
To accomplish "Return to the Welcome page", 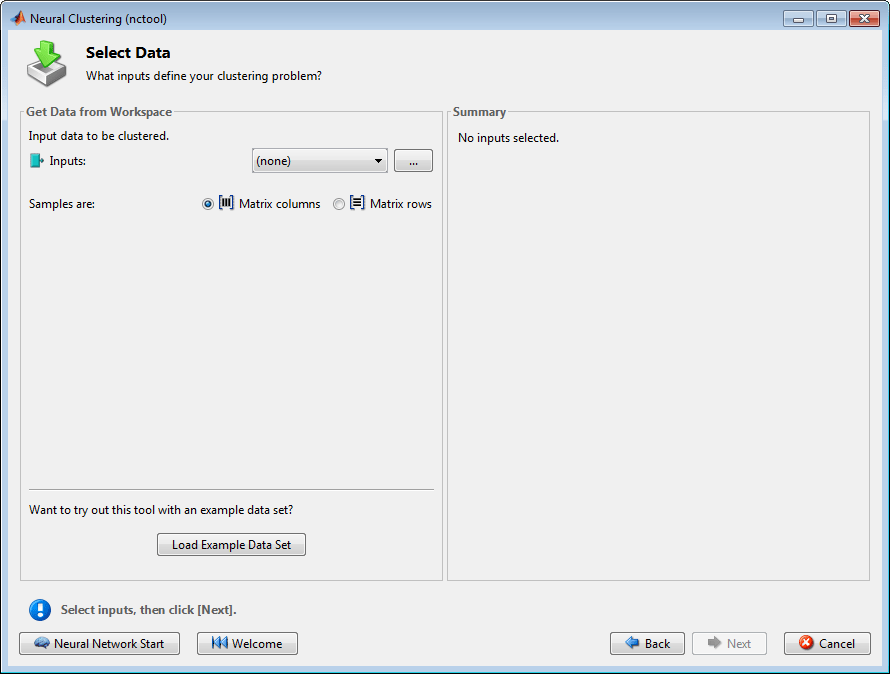I will coord(247,643).
